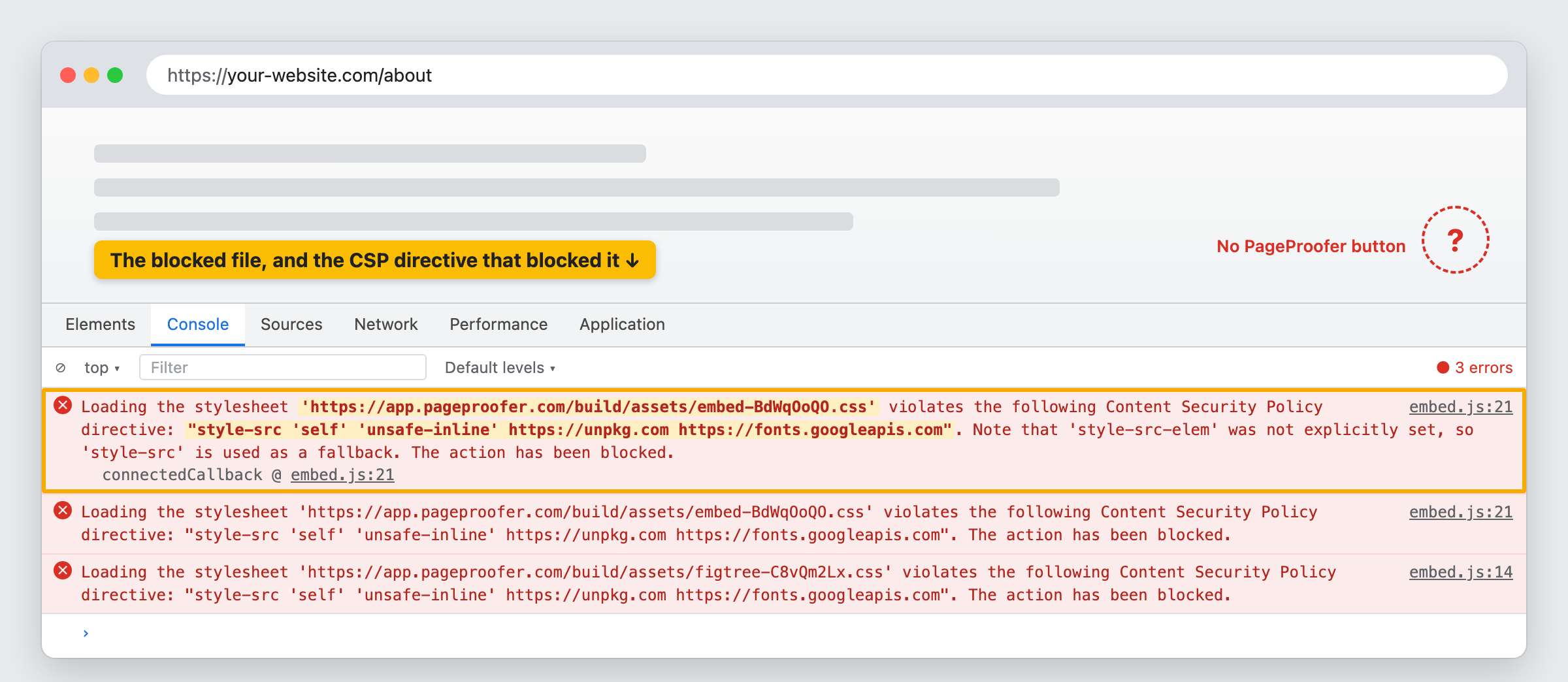Open embed.js:14 source link
Viewport: 1568px width, 682px height.
tap(1461, 572)
